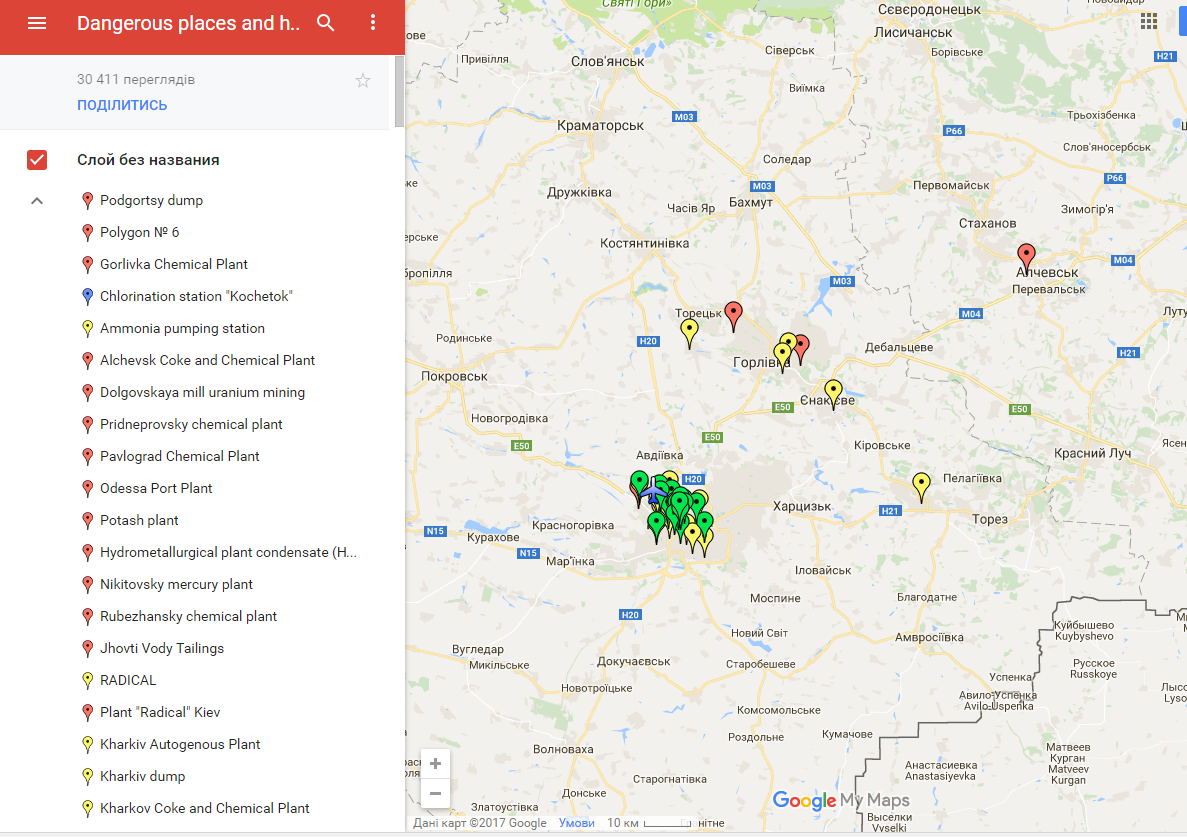Open search in the map panel
Viewport: 1187px width, 837px height.
click(326, 23)
